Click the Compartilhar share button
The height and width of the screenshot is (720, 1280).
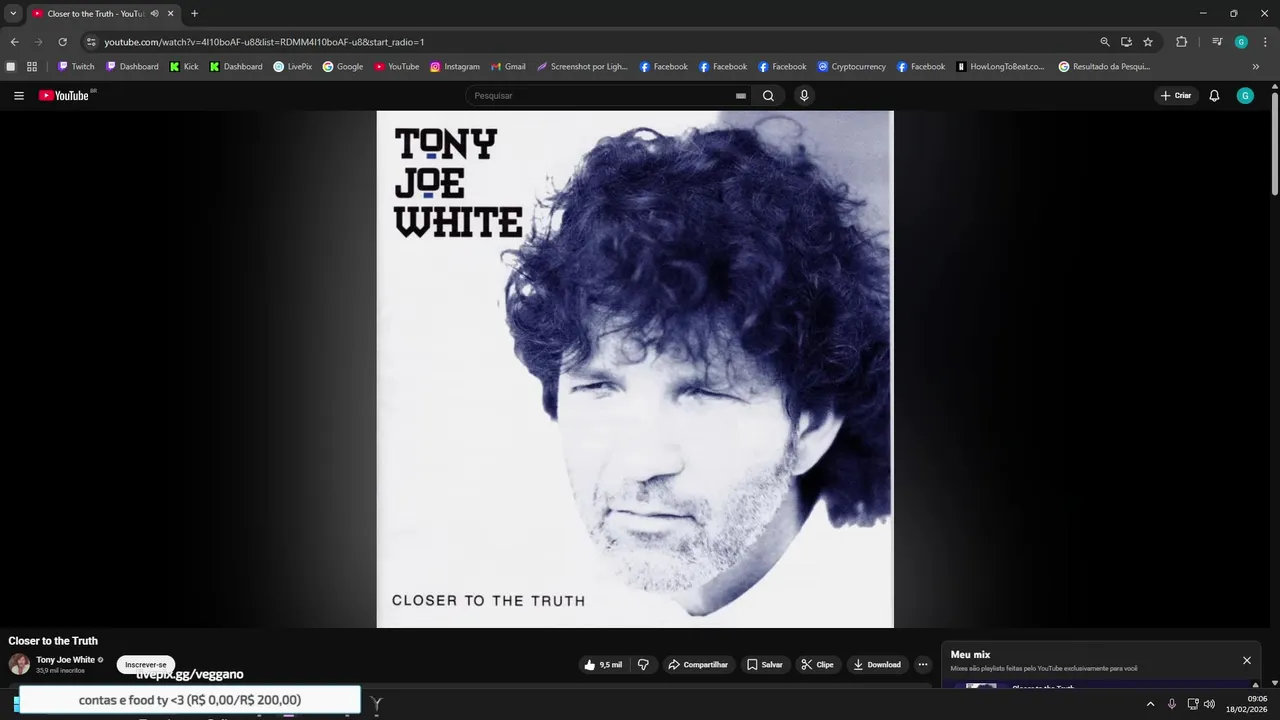coord(698,665)
